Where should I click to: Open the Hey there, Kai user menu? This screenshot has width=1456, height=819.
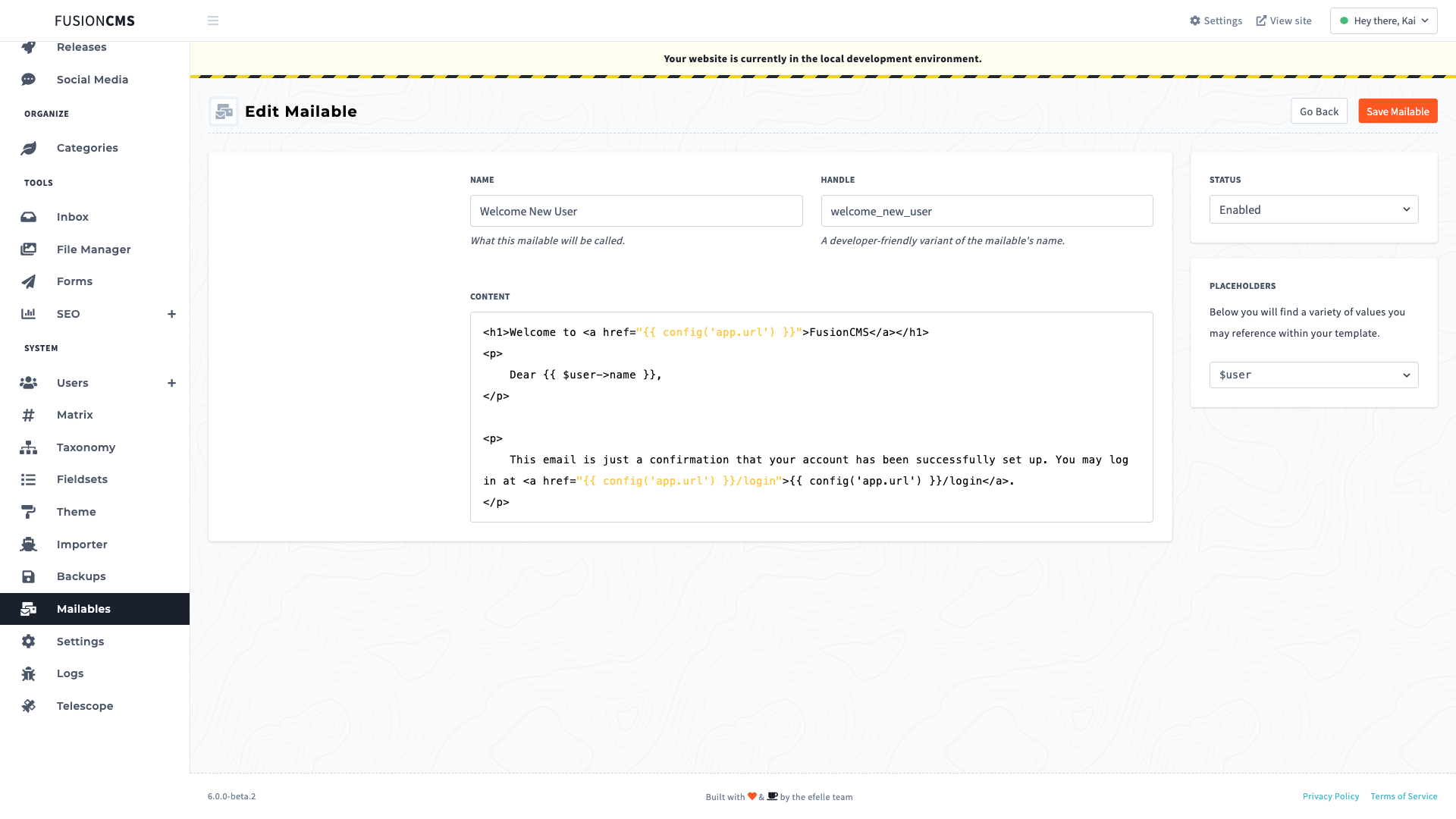pyautogui.click(x=1383, y=20)
